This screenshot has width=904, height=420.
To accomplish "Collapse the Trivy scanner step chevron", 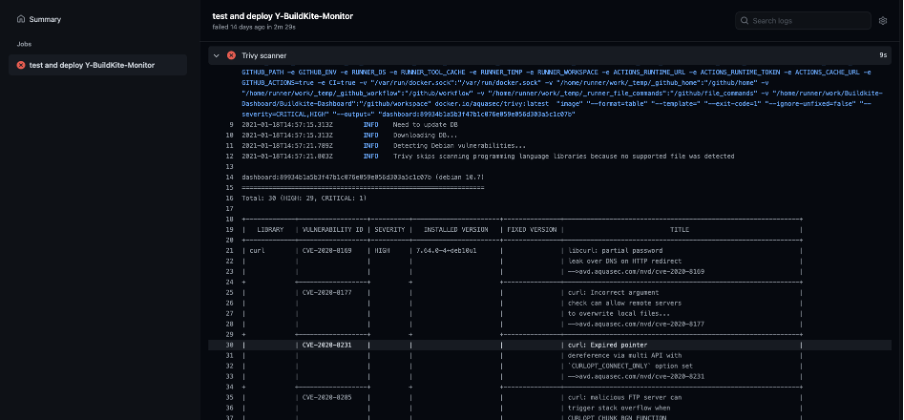I will pos(216,55).
